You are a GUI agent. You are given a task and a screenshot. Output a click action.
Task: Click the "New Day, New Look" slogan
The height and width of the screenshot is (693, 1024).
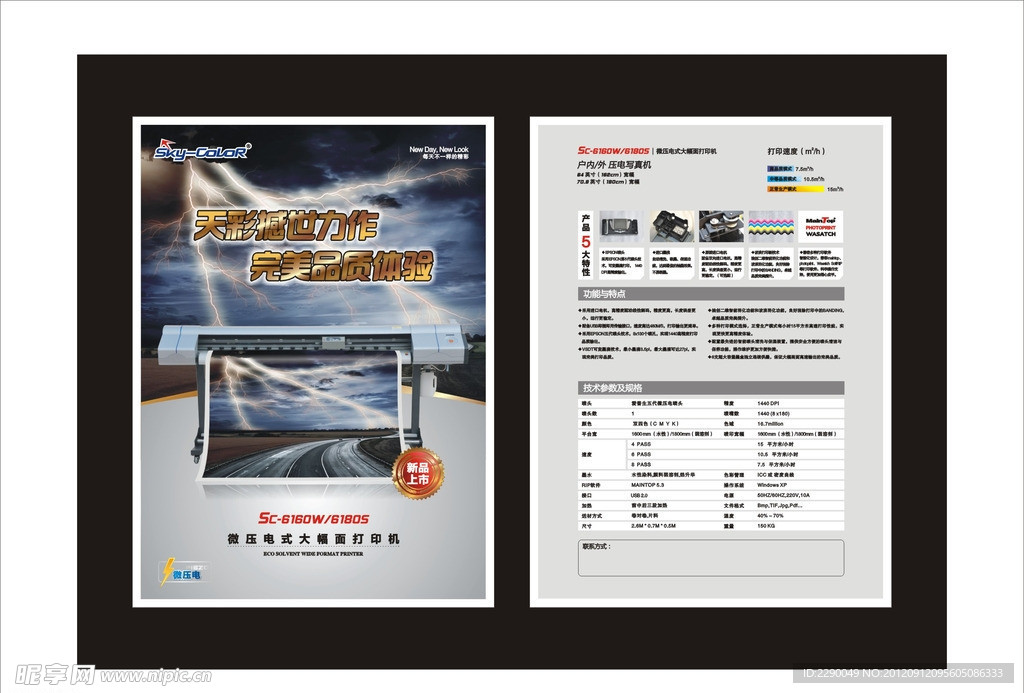[439, 150]
